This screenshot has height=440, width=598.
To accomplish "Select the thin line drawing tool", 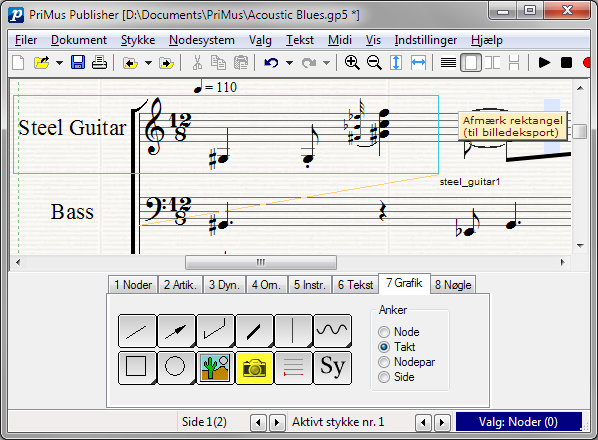I will [x=137, y=331].
